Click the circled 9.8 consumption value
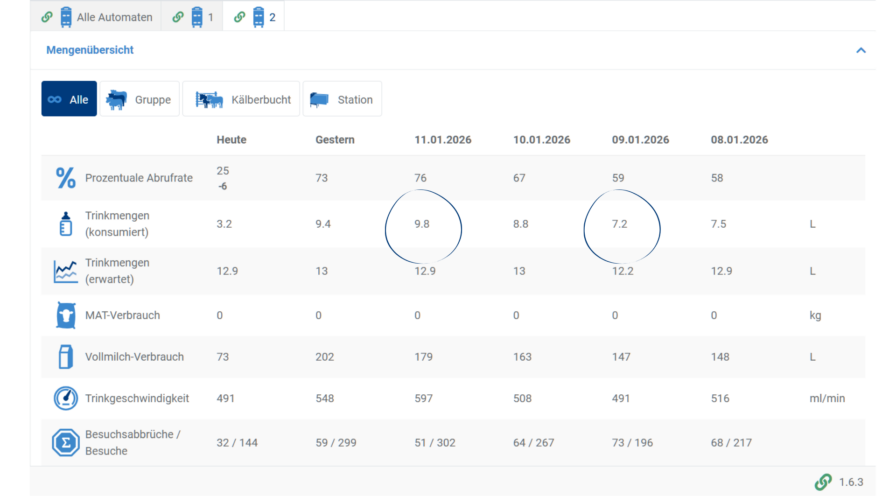The width and height of the screenshot is (882, 496). tap(422, 225)
